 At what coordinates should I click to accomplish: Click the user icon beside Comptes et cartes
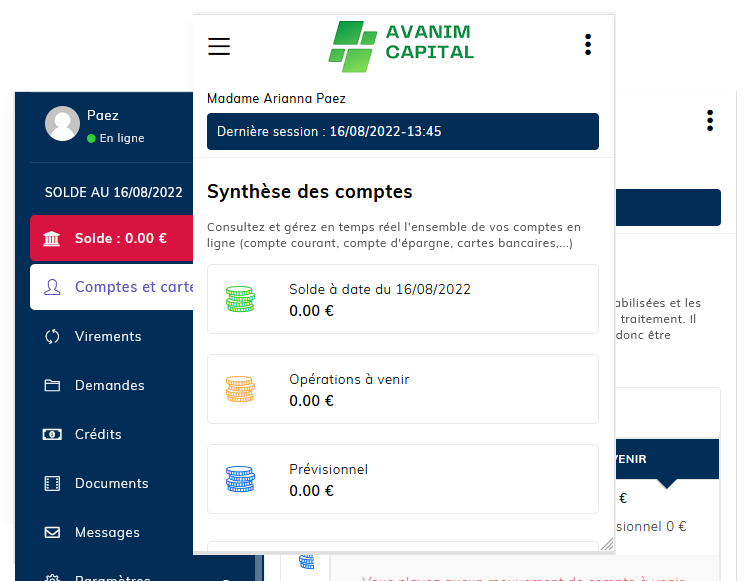pos(52,287)
